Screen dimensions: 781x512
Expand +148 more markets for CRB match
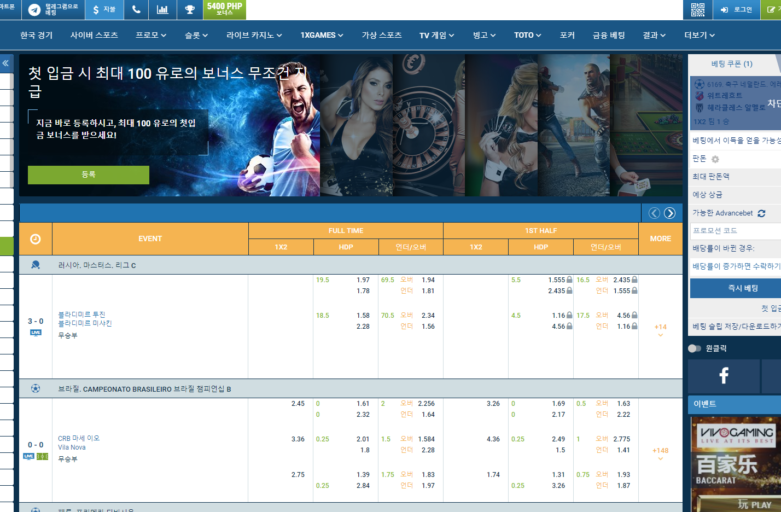click(x=660, y=453)
